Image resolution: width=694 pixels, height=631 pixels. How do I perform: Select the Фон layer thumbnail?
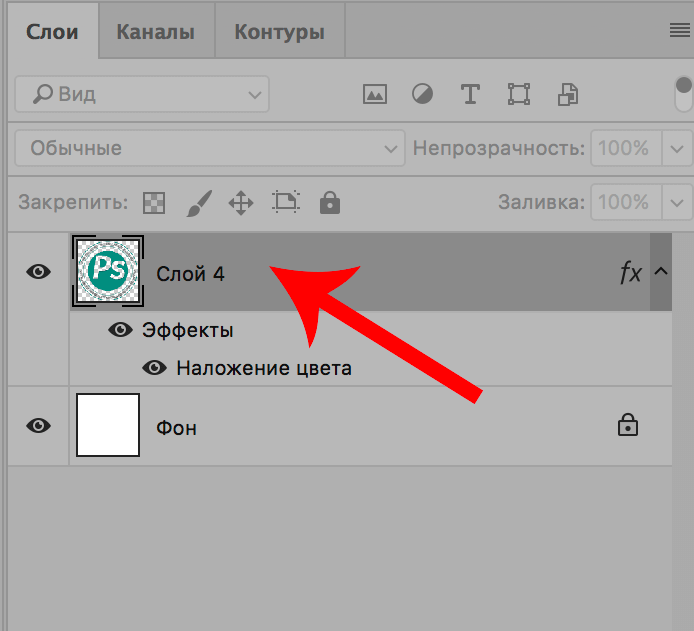(108, 425)
